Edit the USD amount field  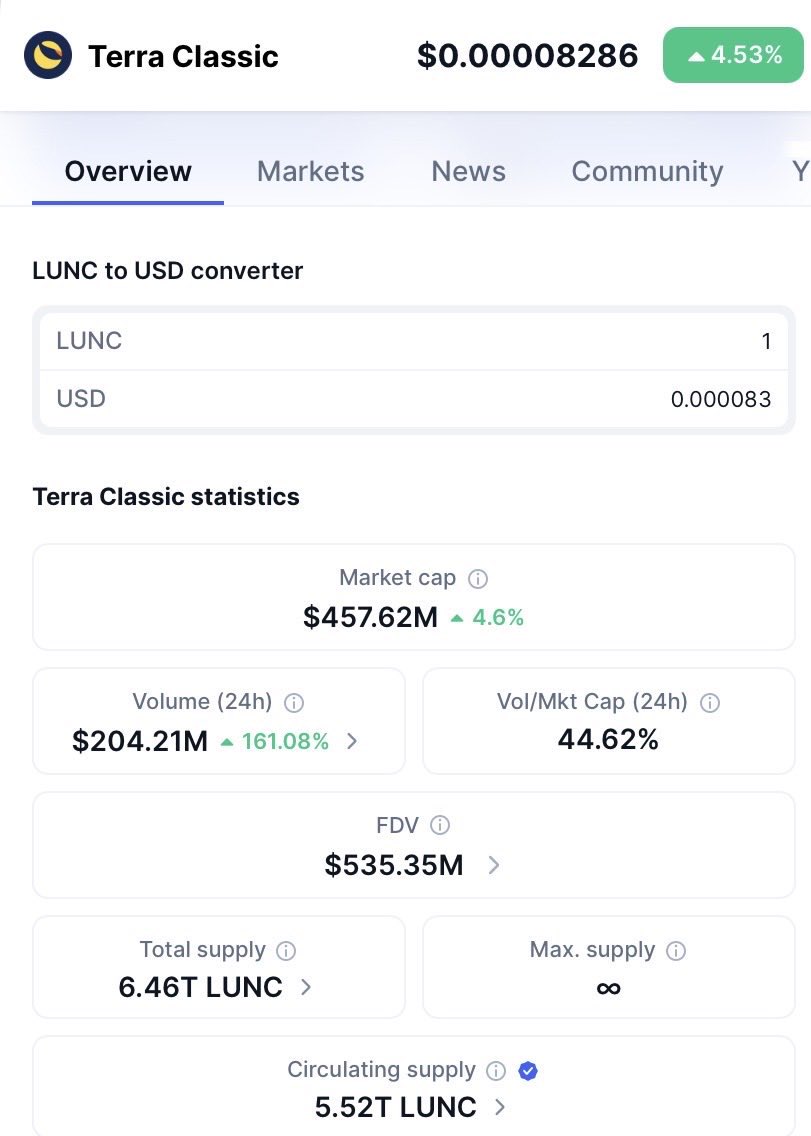[414, 398]
